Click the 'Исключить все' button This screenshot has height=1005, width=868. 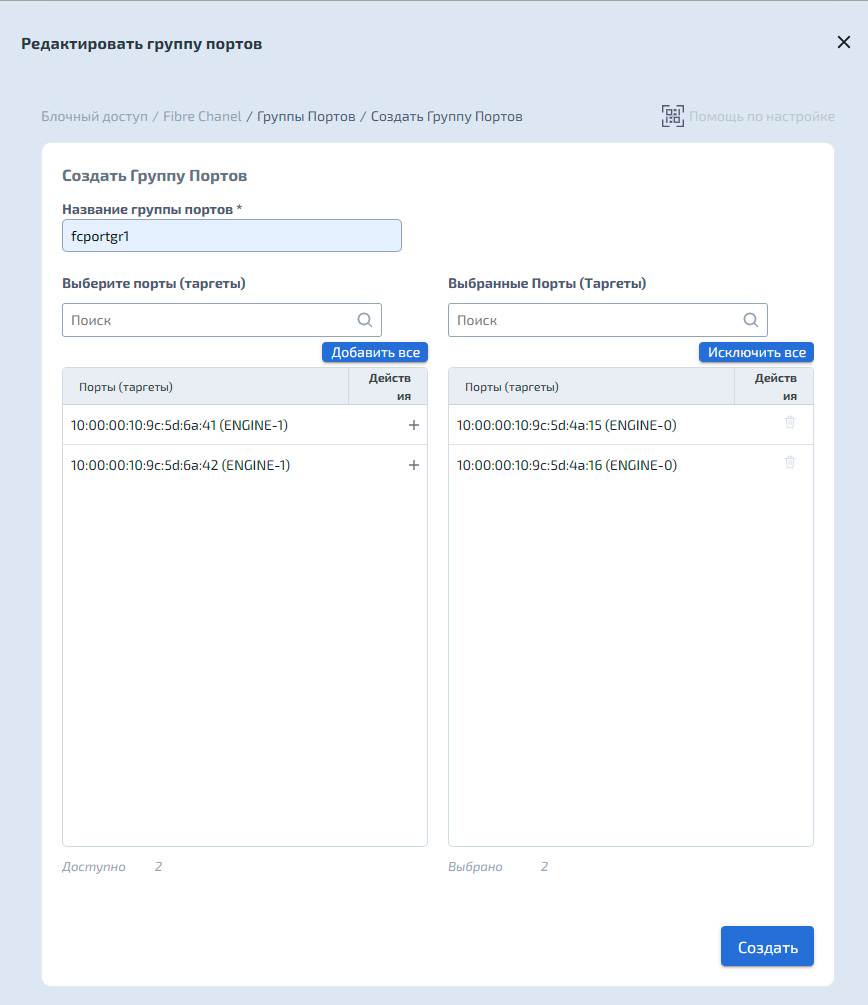(756, 353)
